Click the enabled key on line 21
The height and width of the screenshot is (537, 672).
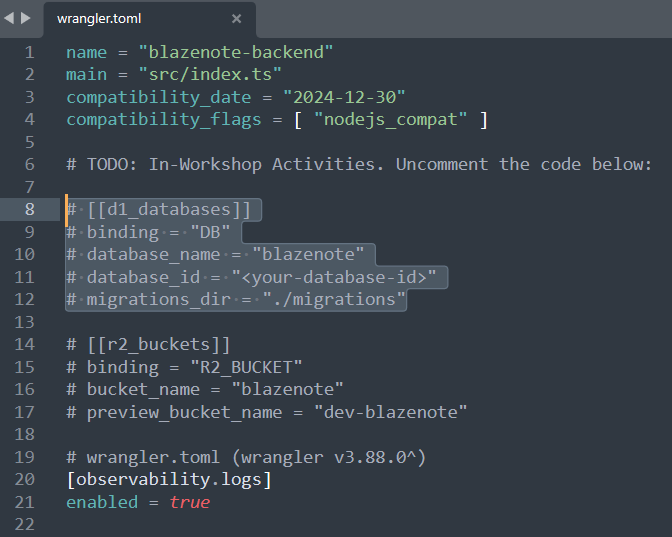pyautogui.click(x=102, y=502)
